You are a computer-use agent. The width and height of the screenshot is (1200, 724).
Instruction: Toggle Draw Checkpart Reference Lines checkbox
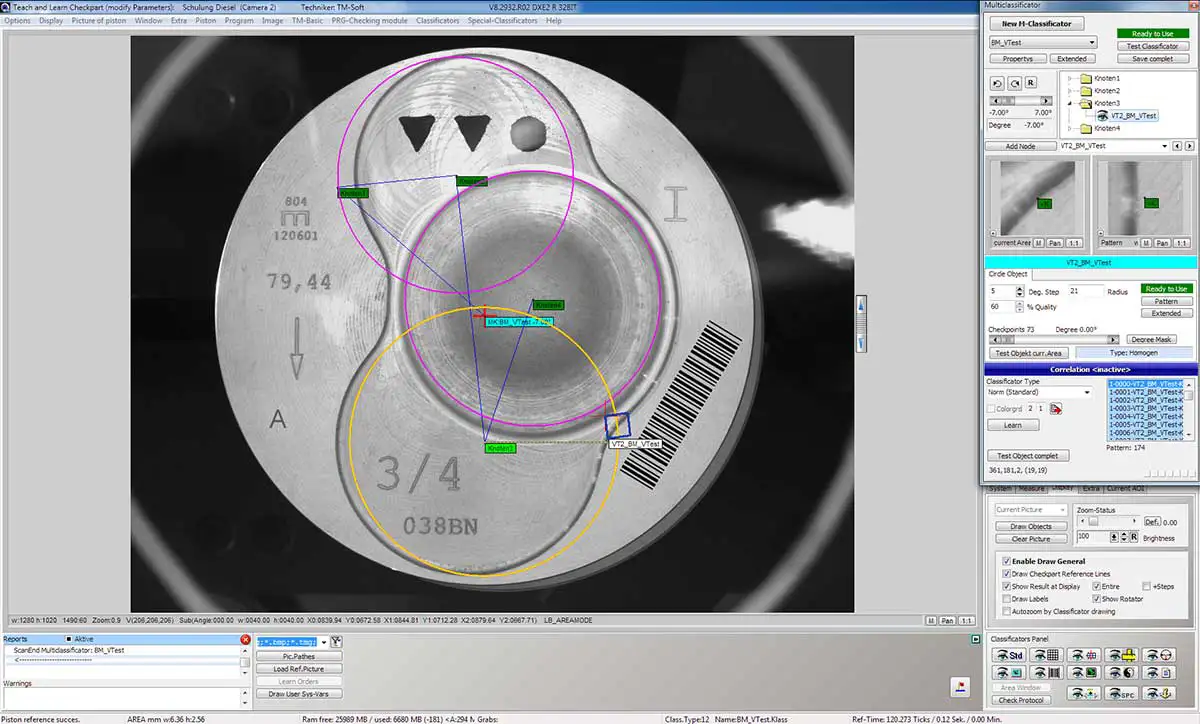coord(1006,574)
